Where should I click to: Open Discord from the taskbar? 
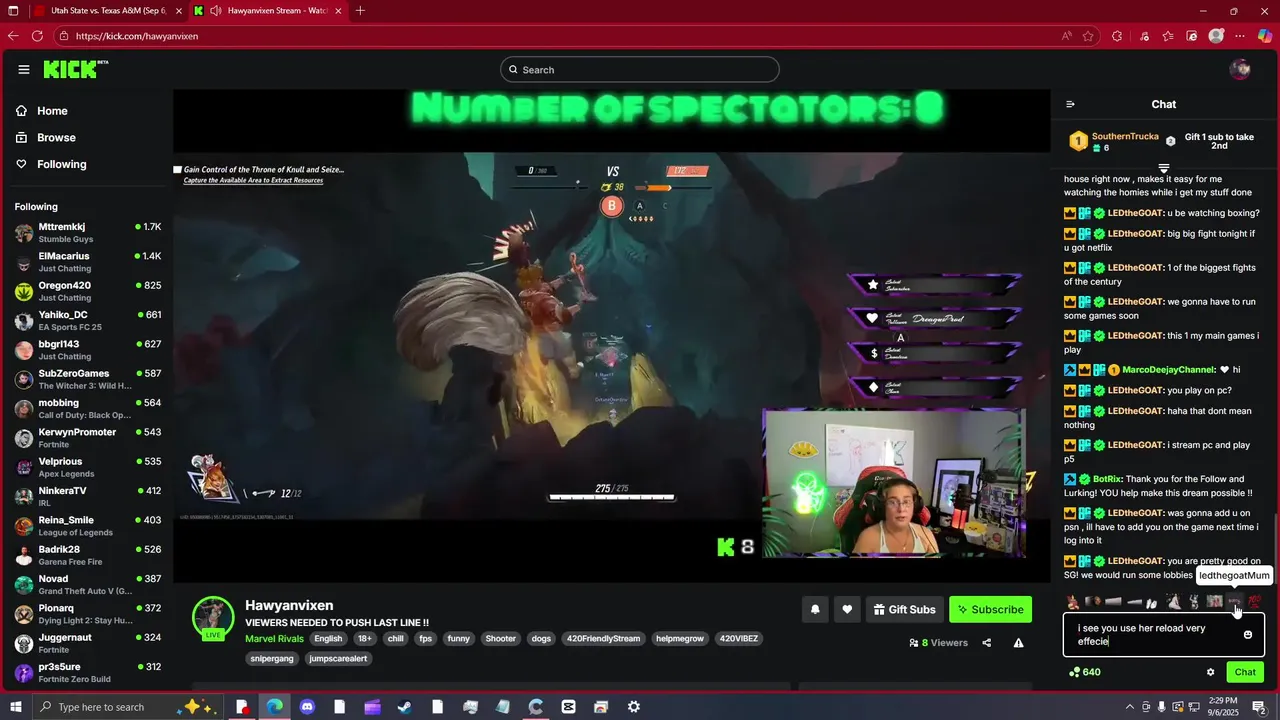pyautogui.click(x=307, y=707)
